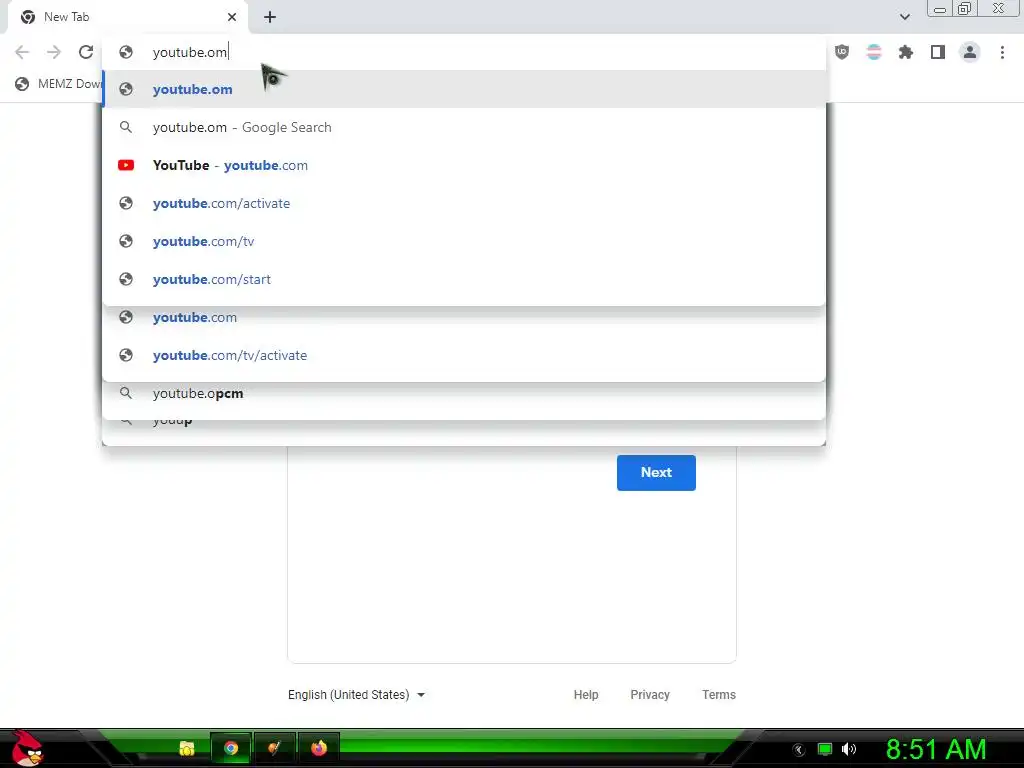Select the youtube.opcm search suggestion
This screenshot has height=768, width=1024.
click(464, 394)
